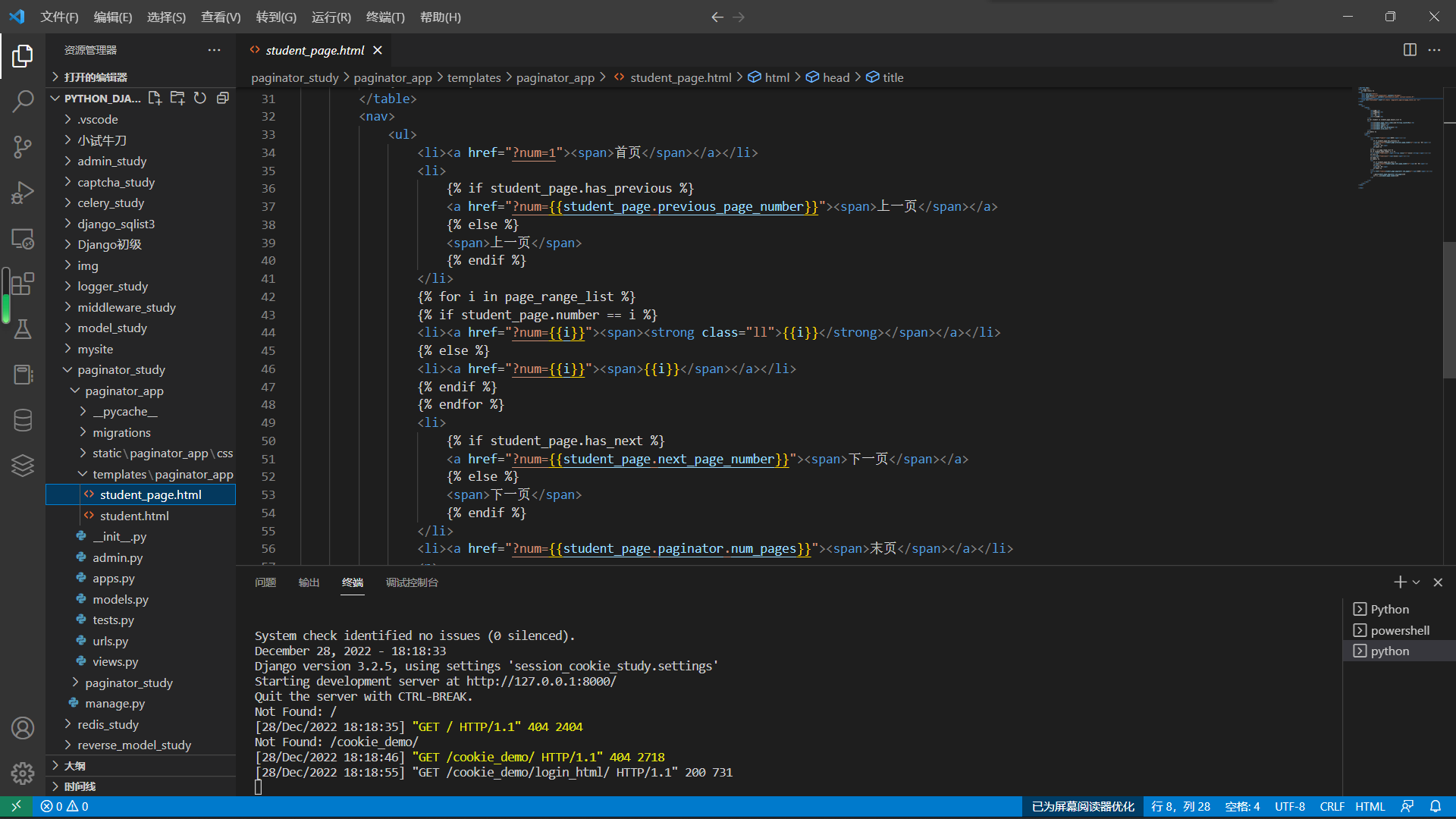Open the Extensions view
This screenshot has width=1456, height=819.
click(x=23, y=284)
